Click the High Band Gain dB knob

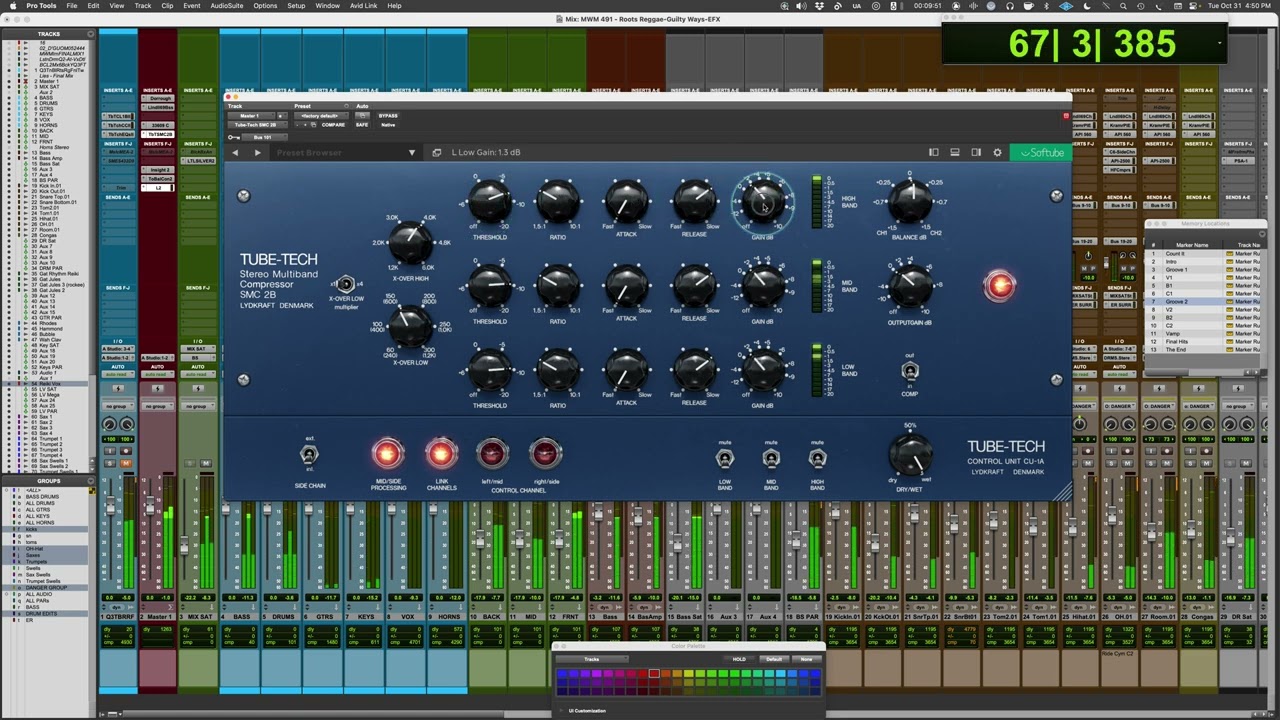pyautogui.click(x=763, y=202)
